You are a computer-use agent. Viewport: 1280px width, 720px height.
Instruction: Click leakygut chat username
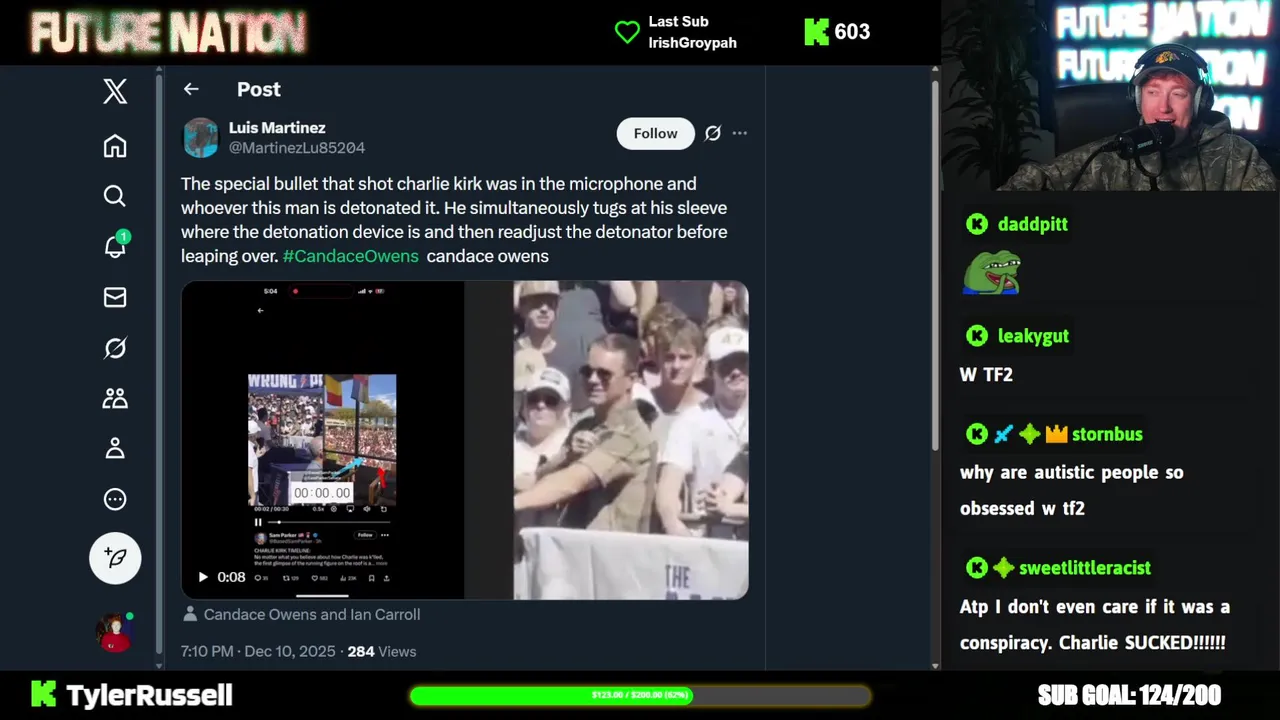(x=1033, y=336)
